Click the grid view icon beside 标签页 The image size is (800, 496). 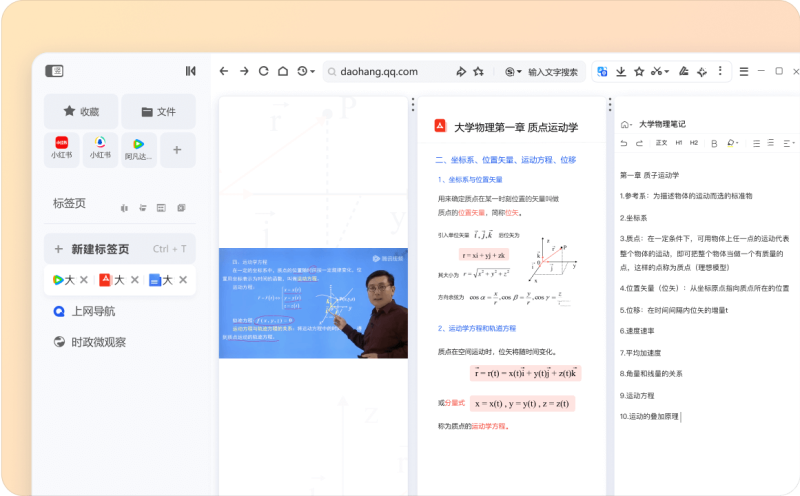click(161, 208)
